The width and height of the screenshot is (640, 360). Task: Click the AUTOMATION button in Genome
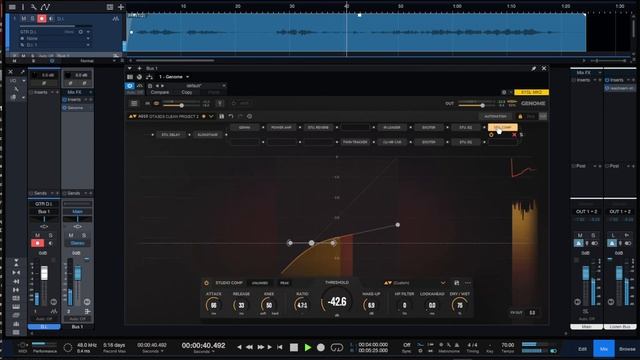496,116
